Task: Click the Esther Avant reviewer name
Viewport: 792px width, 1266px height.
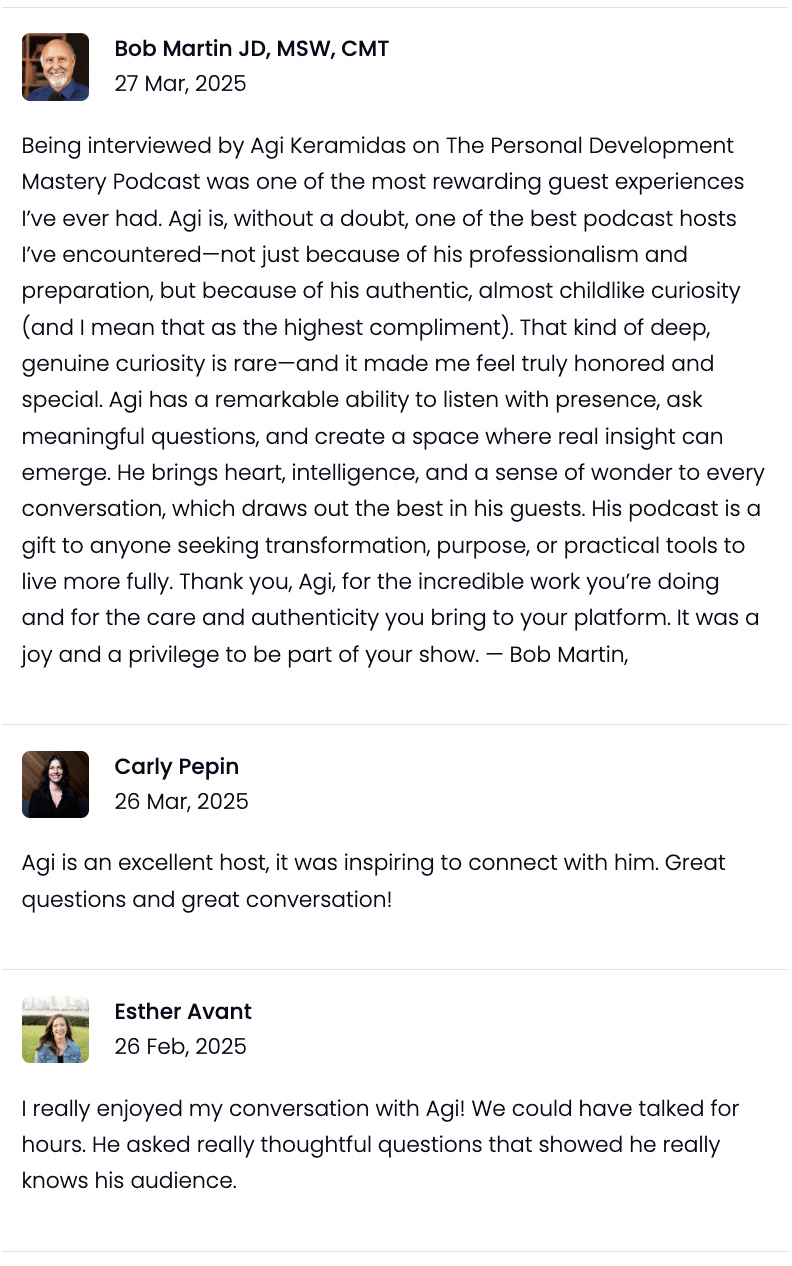Action: click(x=183, y=1012)
